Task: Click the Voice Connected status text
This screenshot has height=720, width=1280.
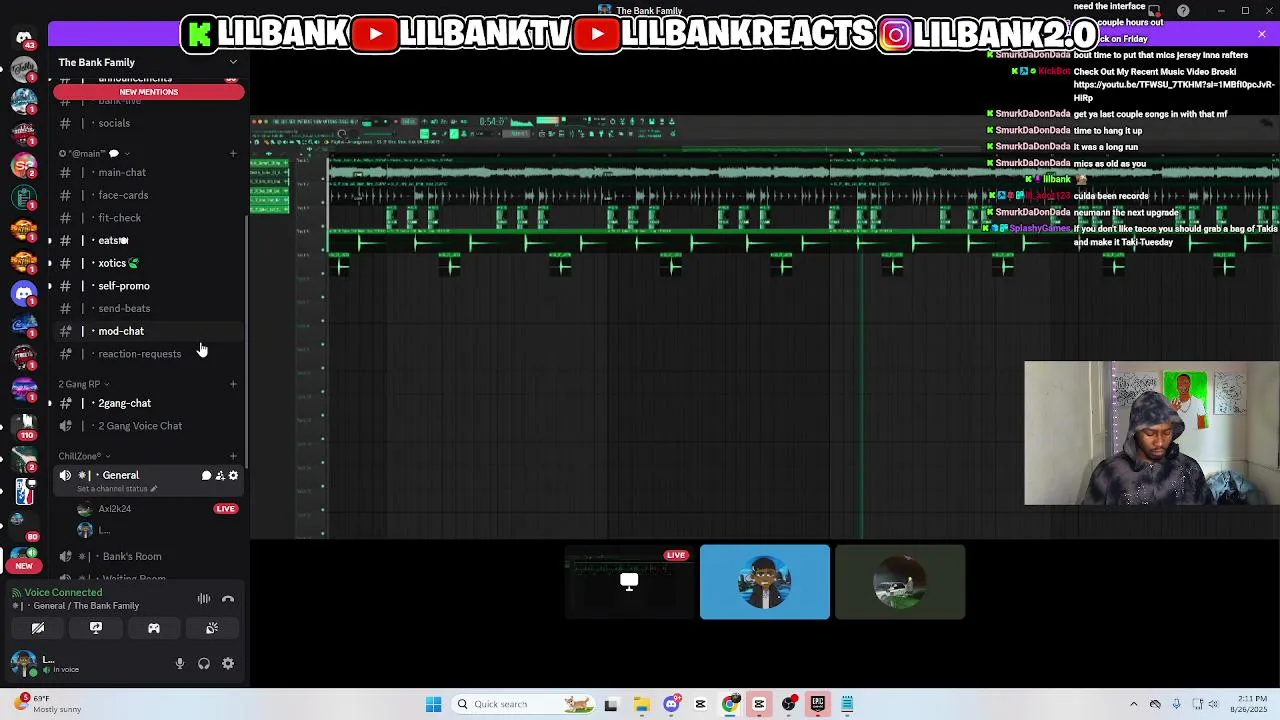Action: pos(63,592)
